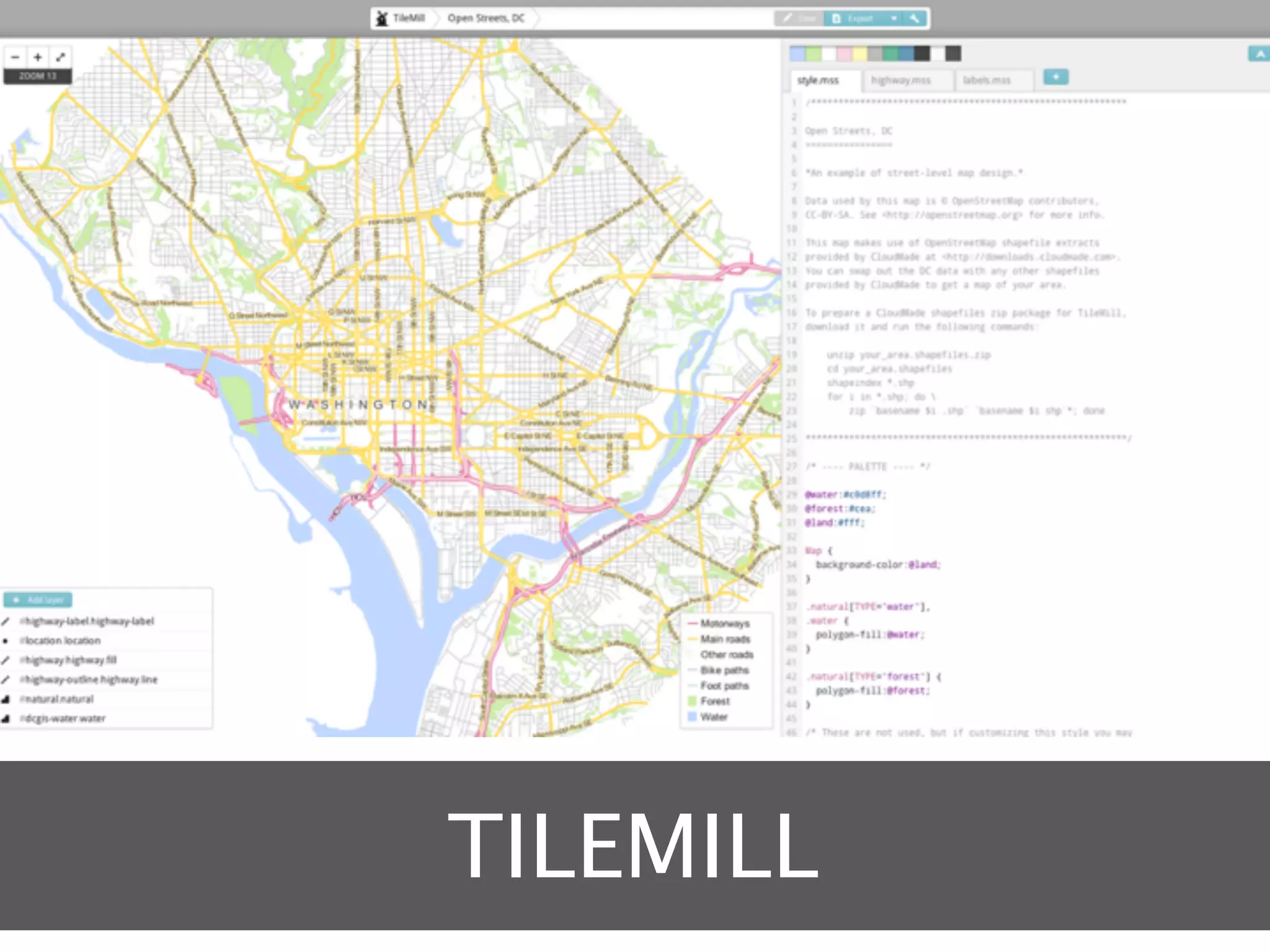Pick the light gray palette swatch

[875, 54]
